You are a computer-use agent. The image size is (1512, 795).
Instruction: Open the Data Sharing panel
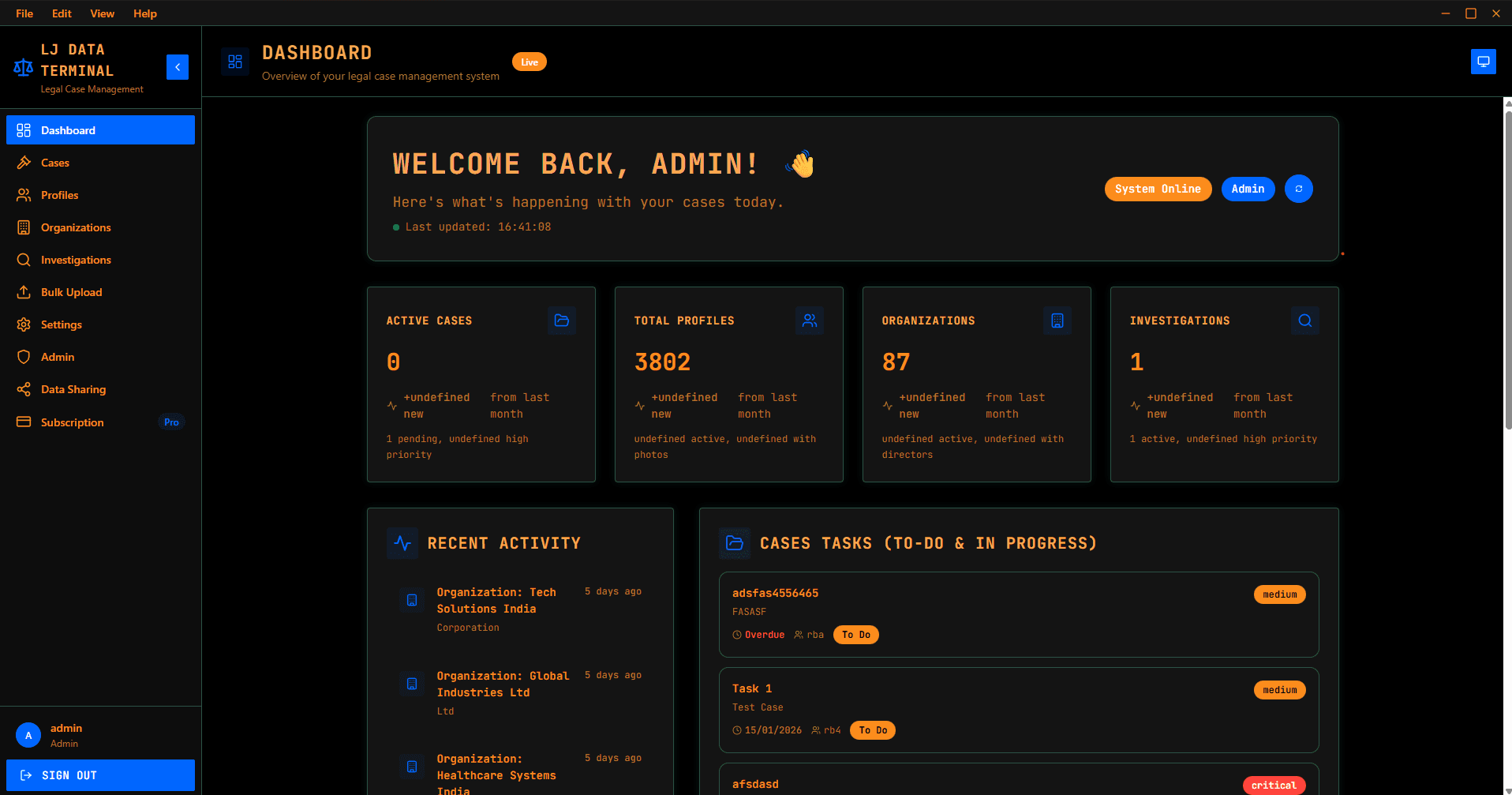(x=73, y=389)
